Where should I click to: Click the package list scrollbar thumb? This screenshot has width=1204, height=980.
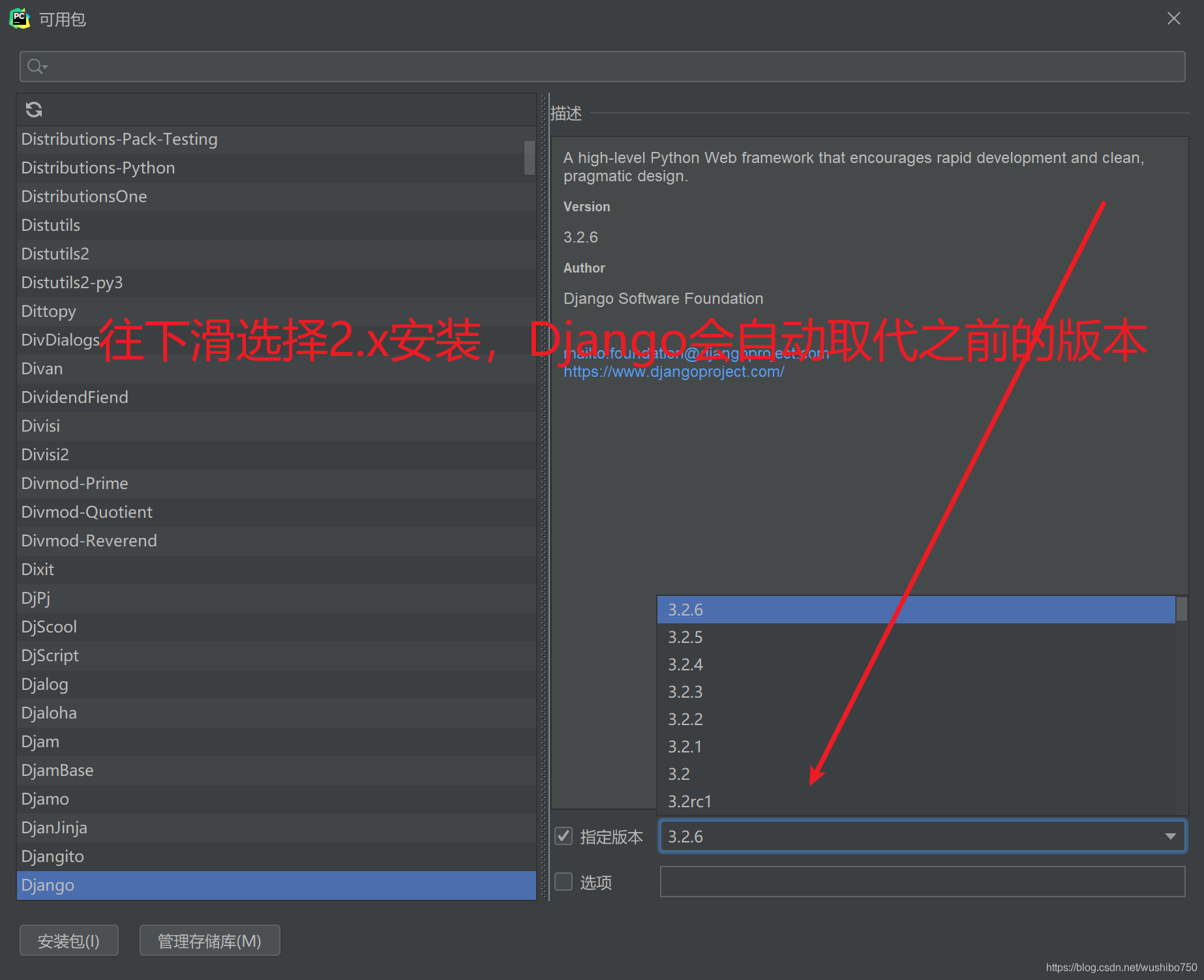pos(529,157)
